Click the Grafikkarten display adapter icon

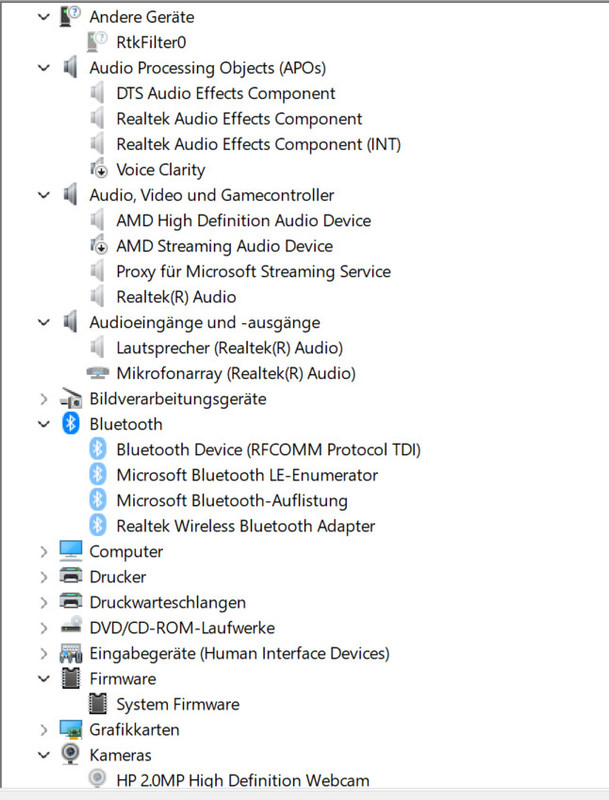point(70,730)
